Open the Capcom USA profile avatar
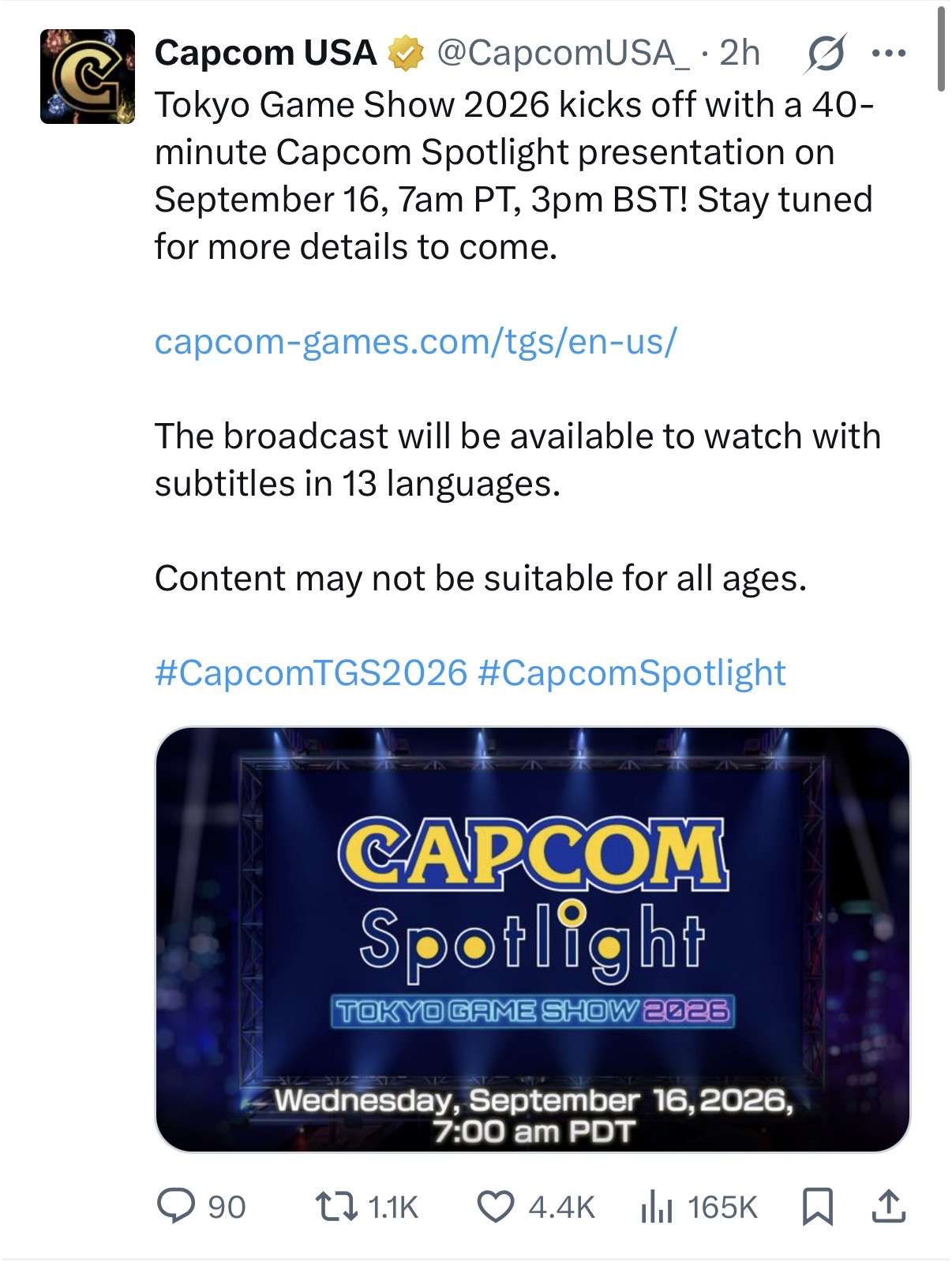The height and width of the screenshot is (1266, 952). click(x=88, y=77)
